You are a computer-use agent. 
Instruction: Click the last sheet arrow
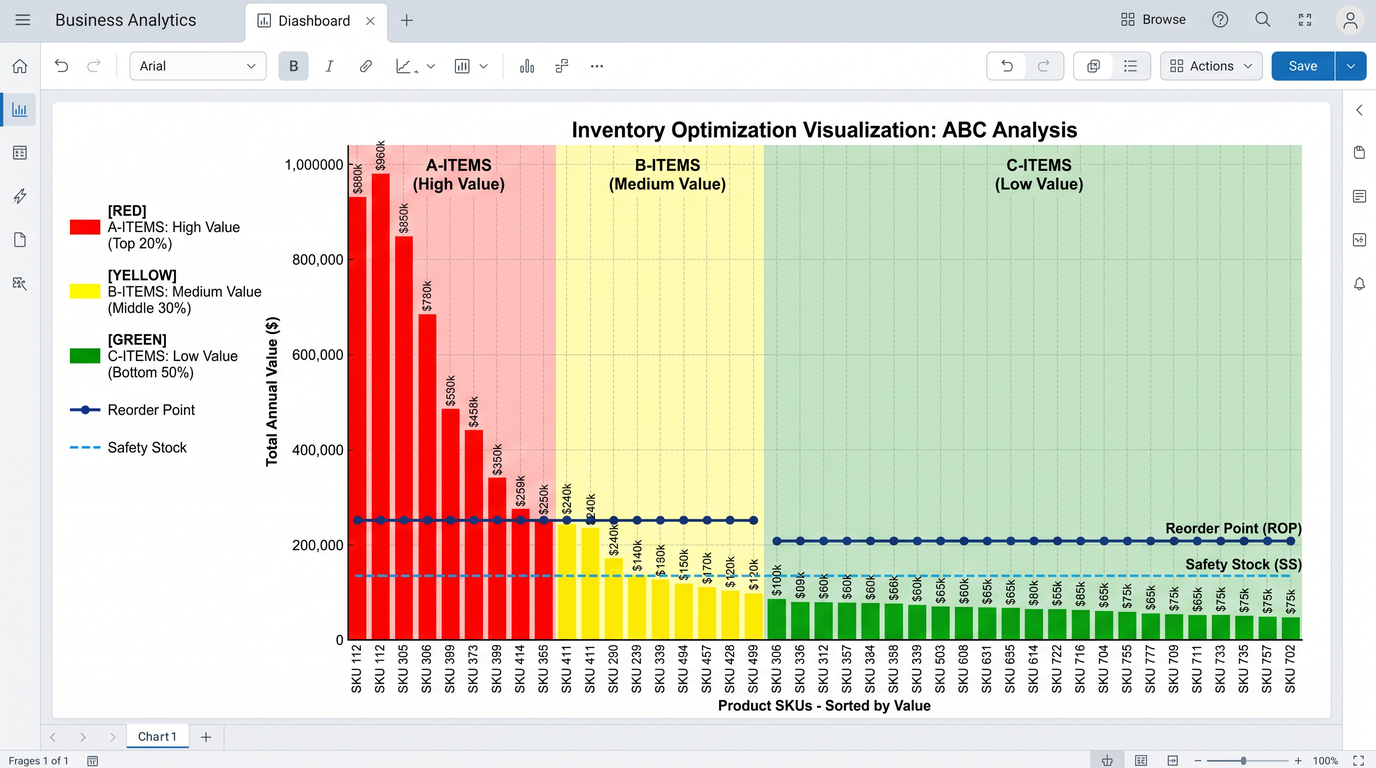coord(112,737)
